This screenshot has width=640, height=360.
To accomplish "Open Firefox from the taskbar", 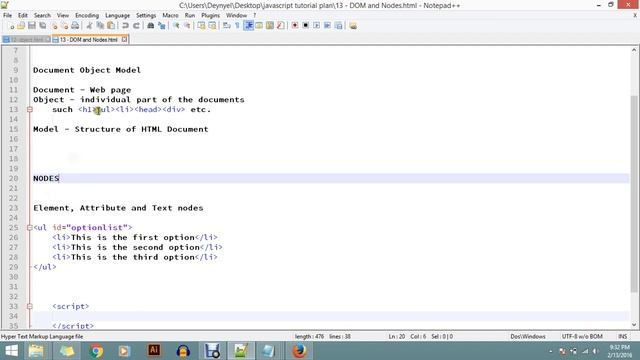I will pyautogui.click(x=299, y=351).
